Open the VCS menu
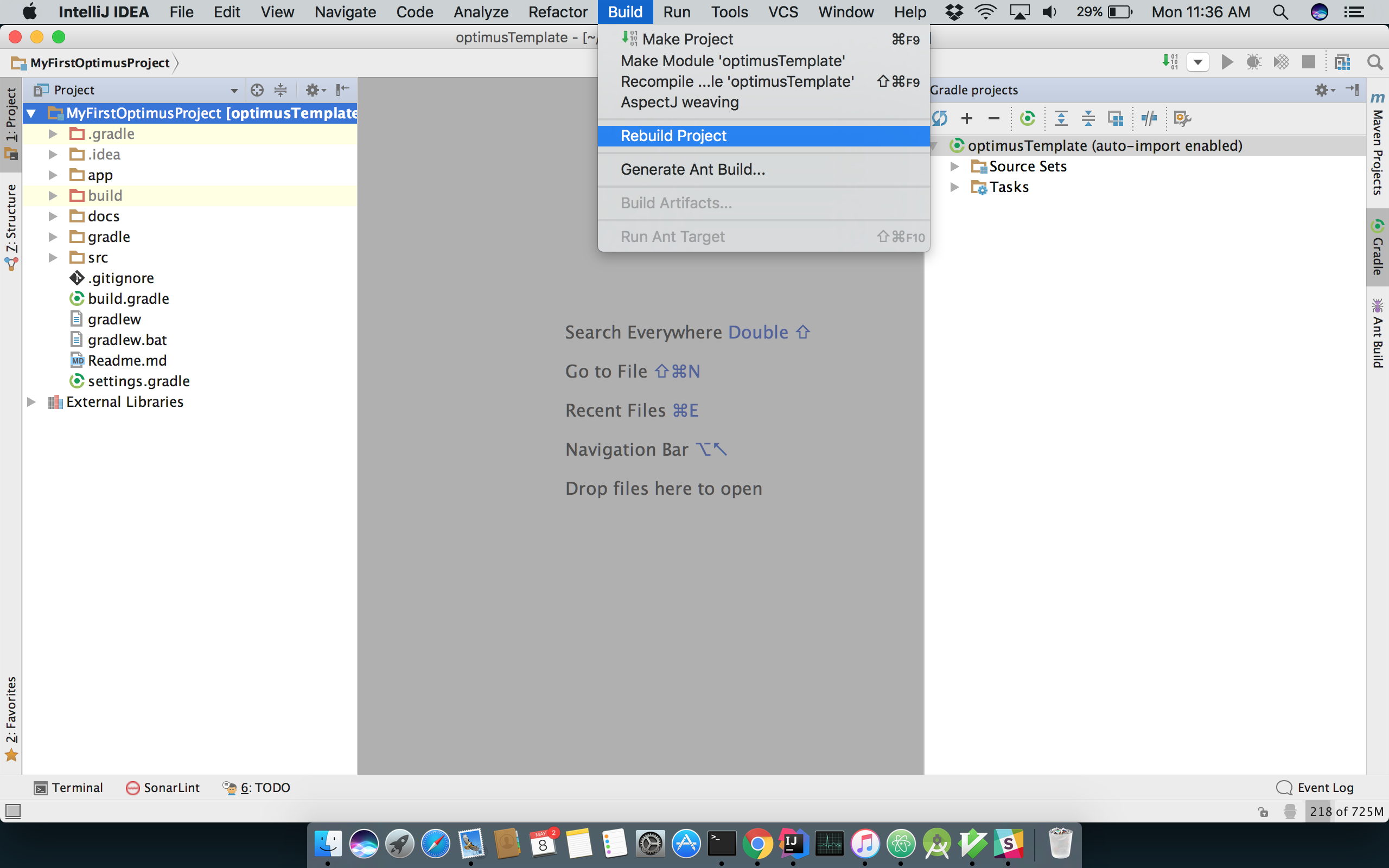The image size is (1389, 868). pos(783,12)
